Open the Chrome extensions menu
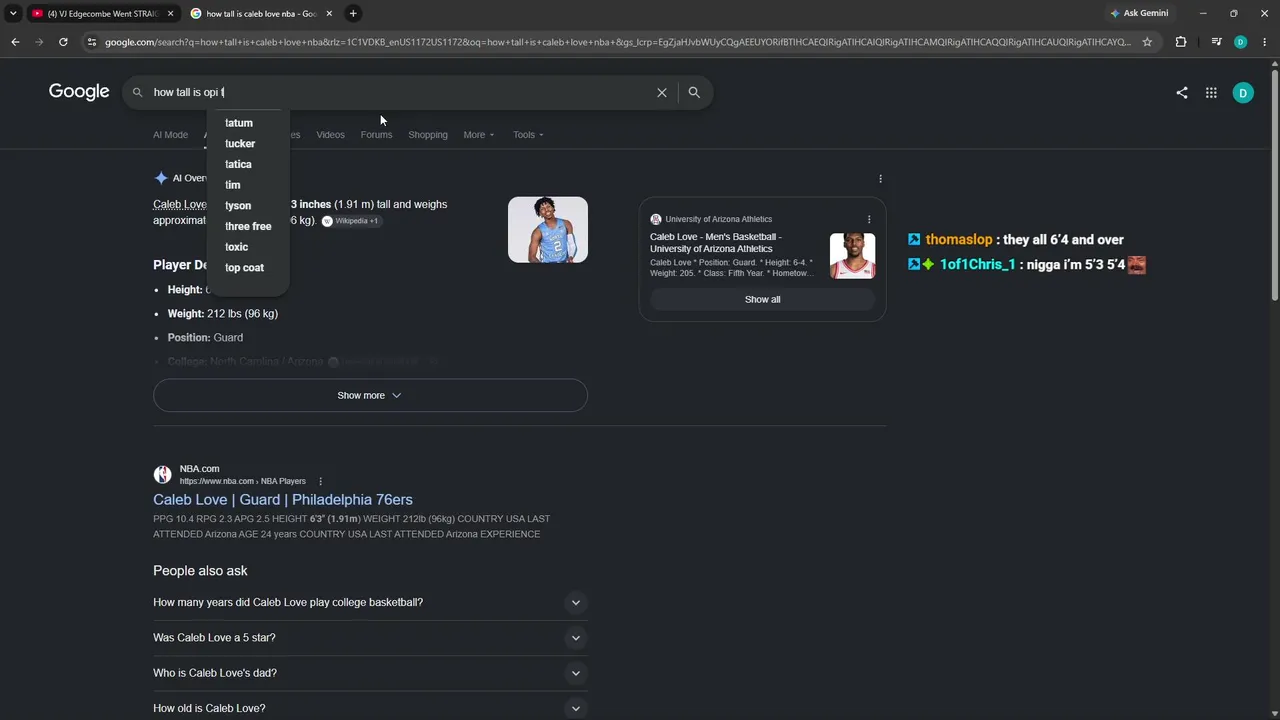This screenshot has width=1280, height=720. click(x=1181, y=42)
